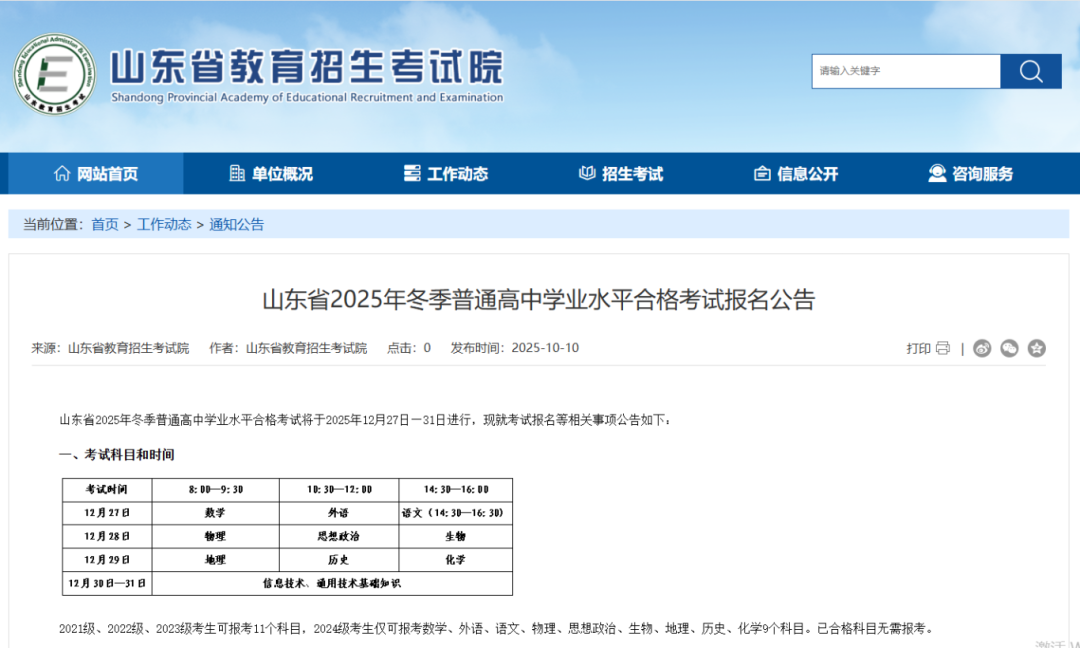
Task: Share article via Weibo icon
Action: (982, 348)
